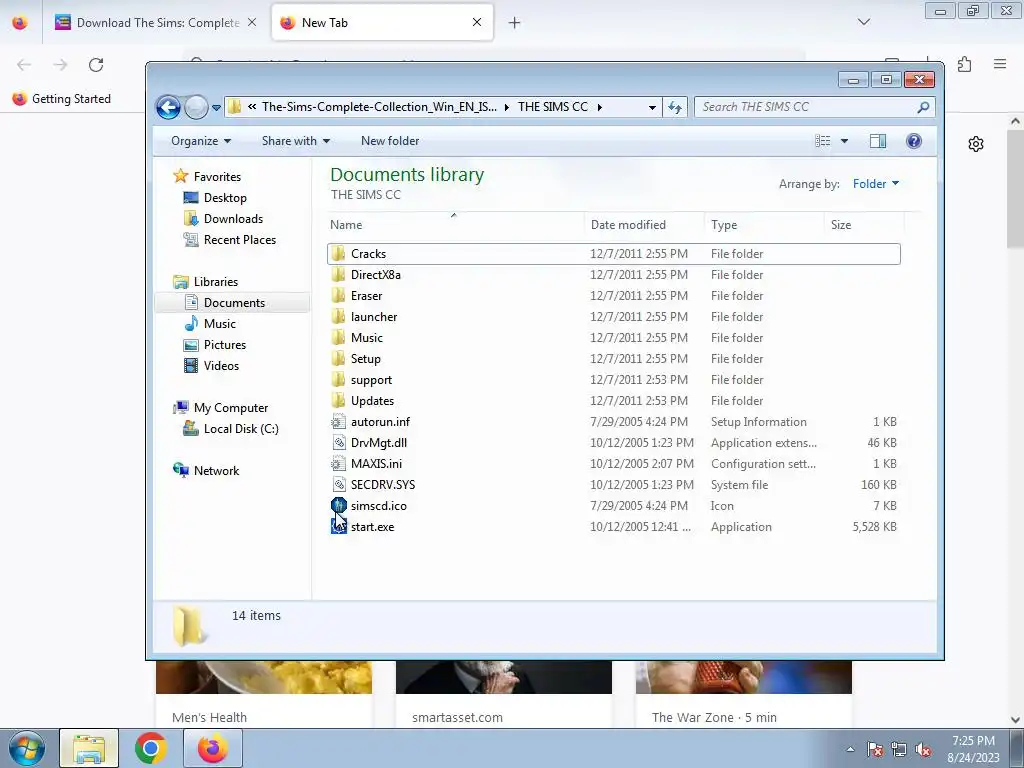Open New Tab personalize gear icon
1024x768 pixels.
[976, 144]
